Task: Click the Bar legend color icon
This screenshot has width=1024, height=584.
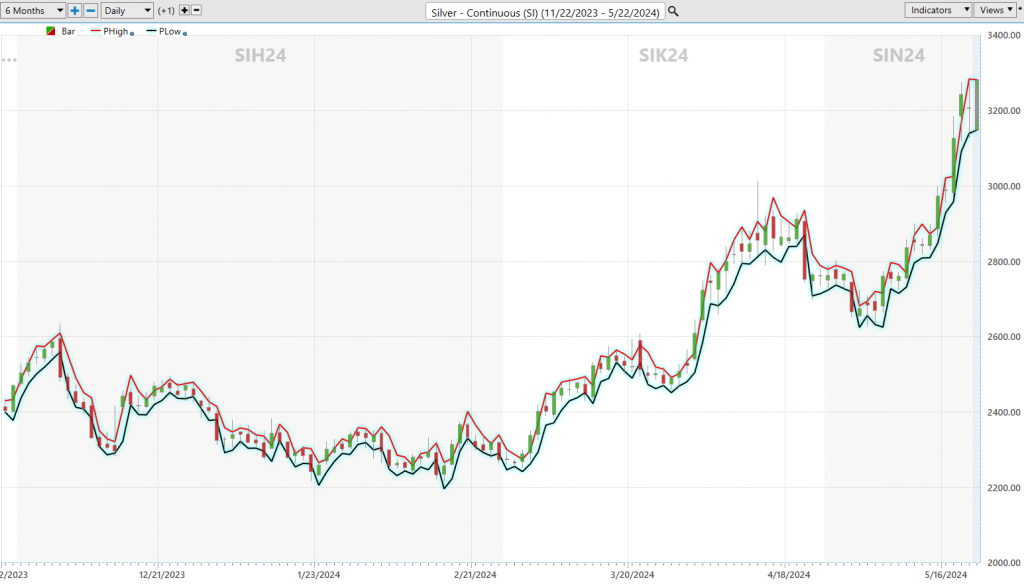Action: [51, 31]
